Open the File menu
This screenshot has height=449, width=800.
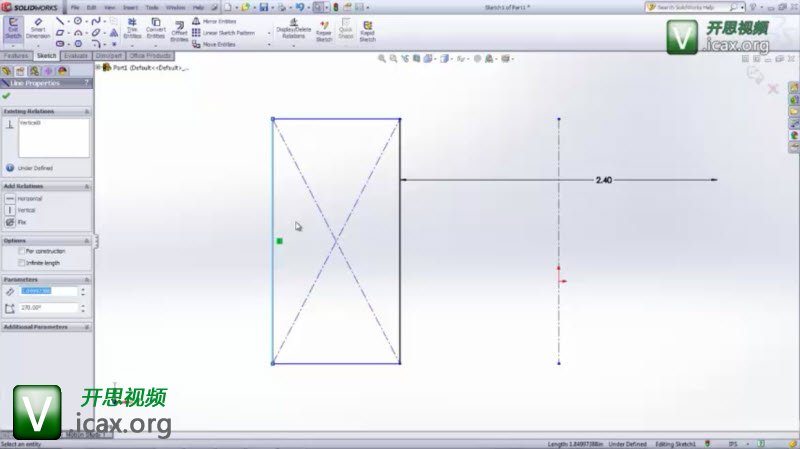[x=75, y=8]
